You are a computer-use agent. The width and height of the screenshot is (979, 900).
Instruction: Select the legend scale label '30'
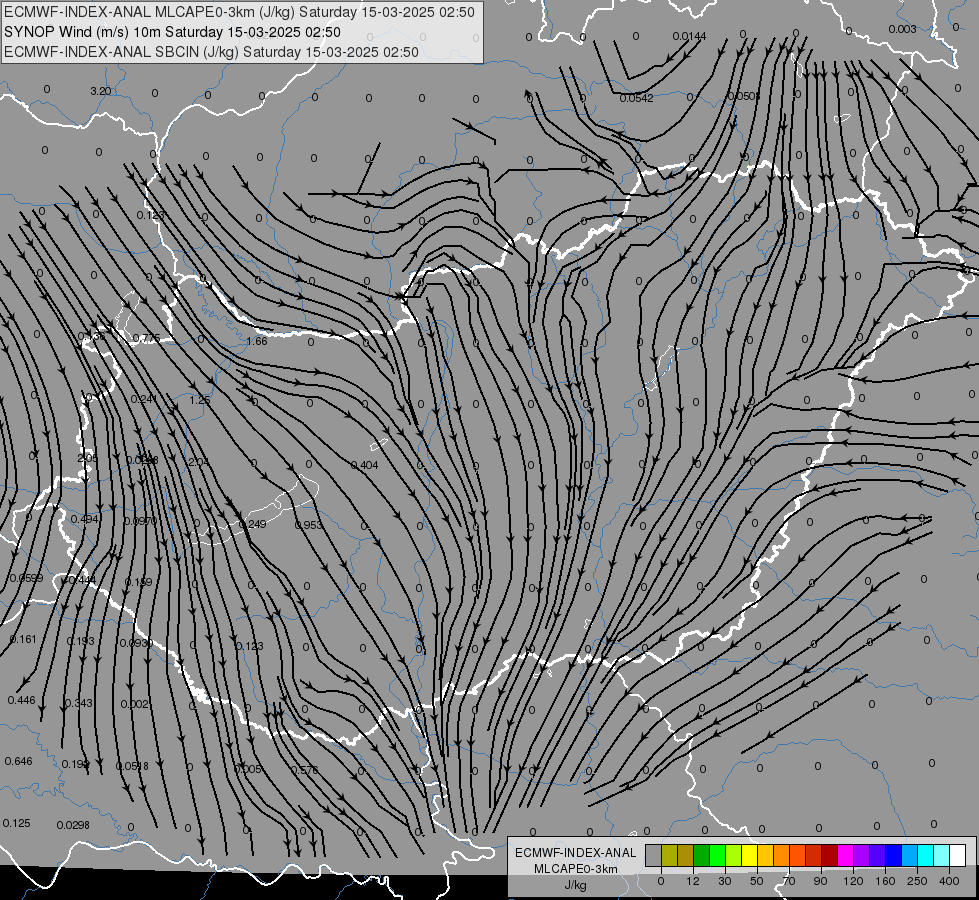pyautogui.click(x=725, y=881)
